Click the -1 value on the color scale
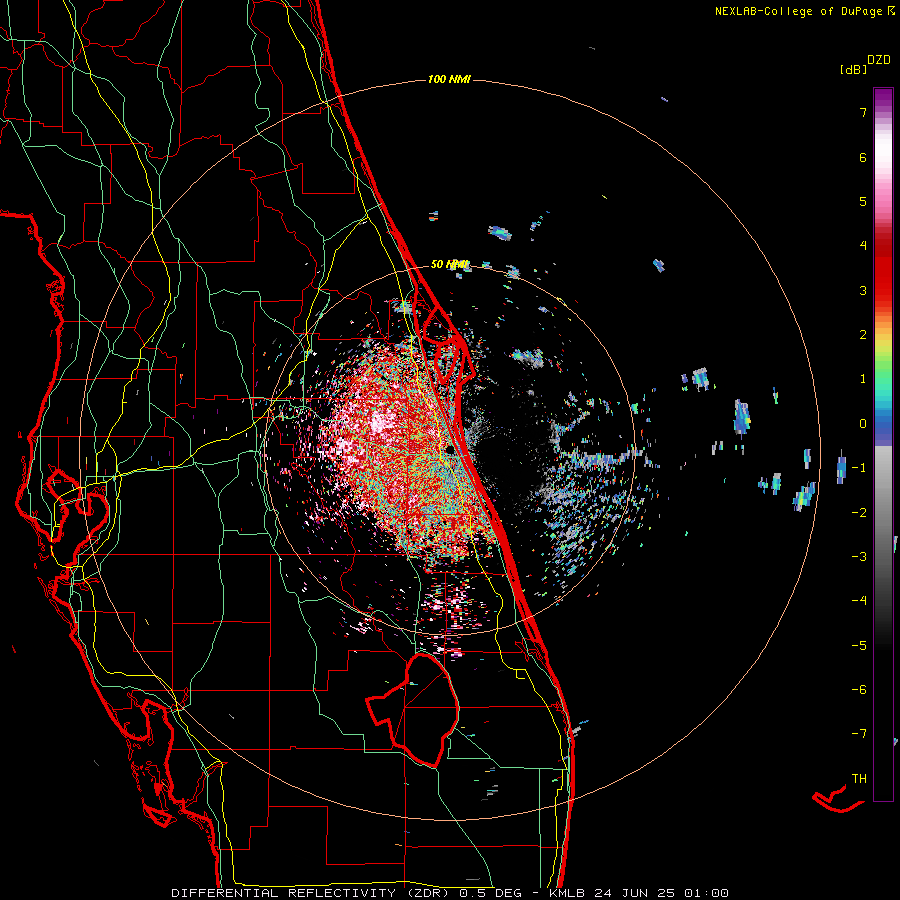 coord(859,468)
